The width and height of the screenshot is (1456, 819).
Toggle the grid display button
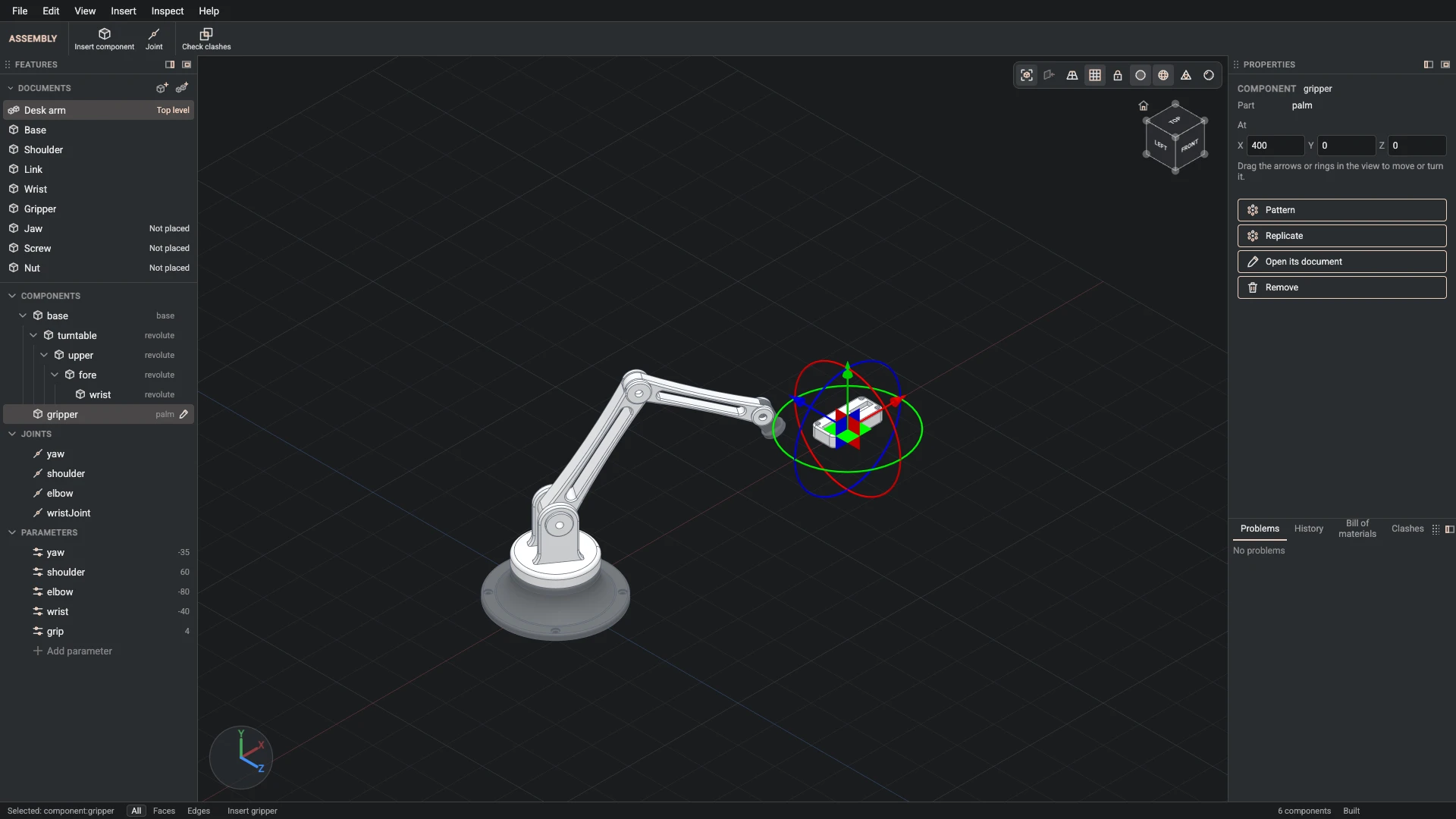[x=1095, y=75]
